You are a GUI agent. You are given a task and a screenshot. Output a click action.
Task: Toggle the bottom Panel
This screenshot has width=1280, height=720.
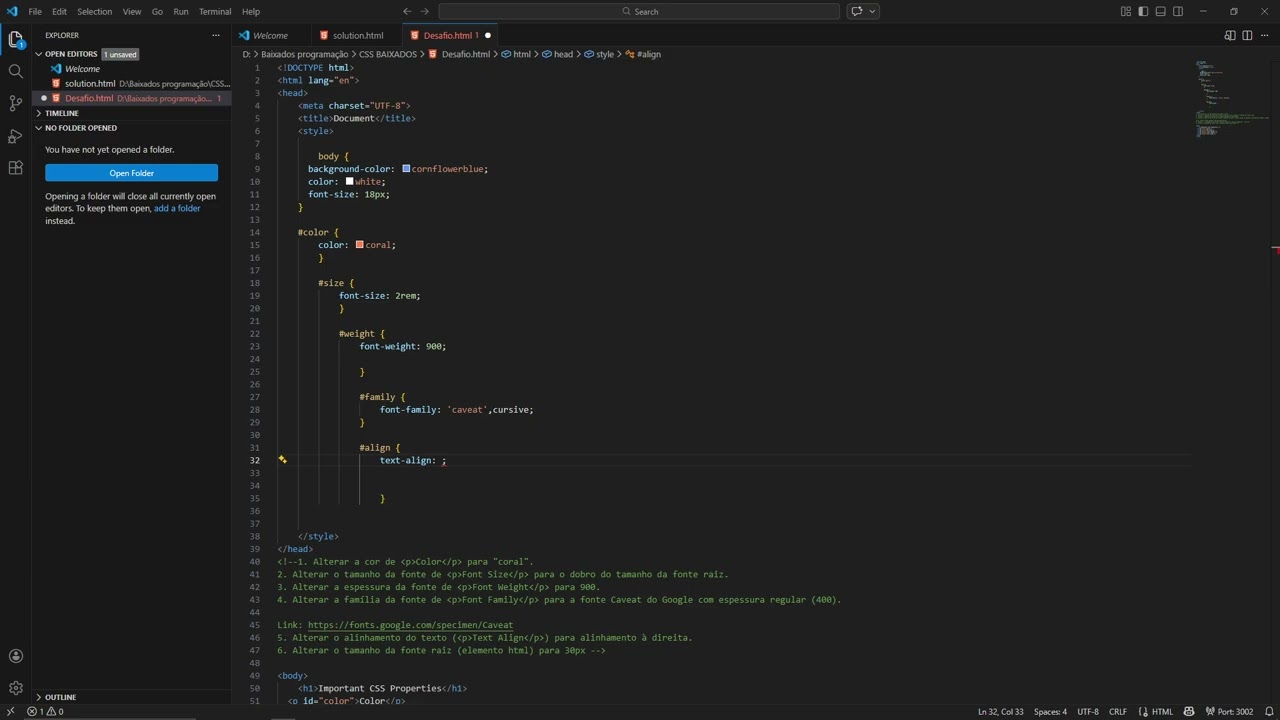pos(1161,11)
